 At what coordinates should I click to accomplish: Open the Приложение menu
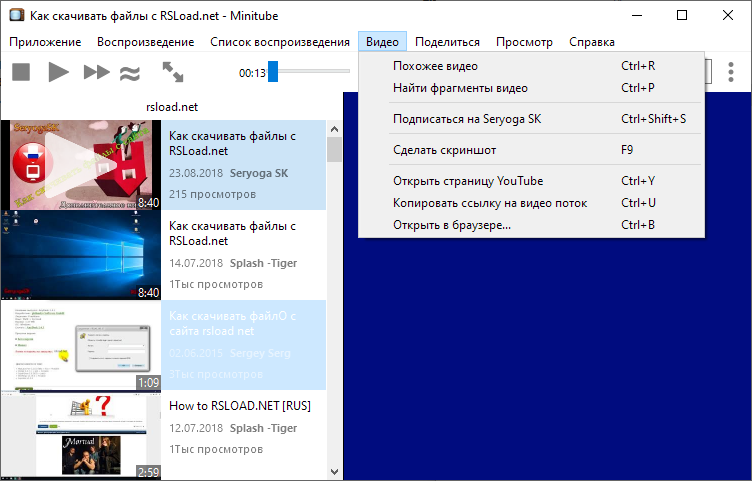45,42
